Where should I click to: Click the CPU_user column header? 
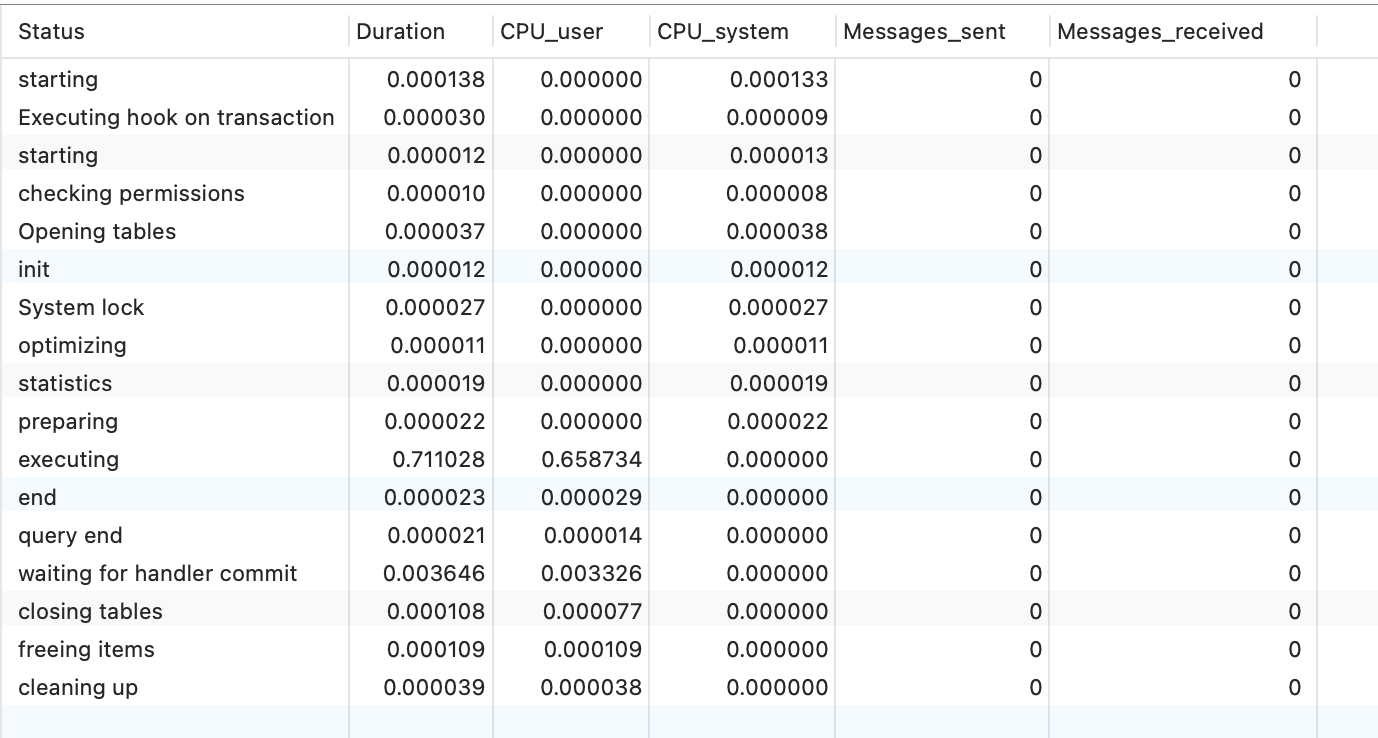pos(551,32)
